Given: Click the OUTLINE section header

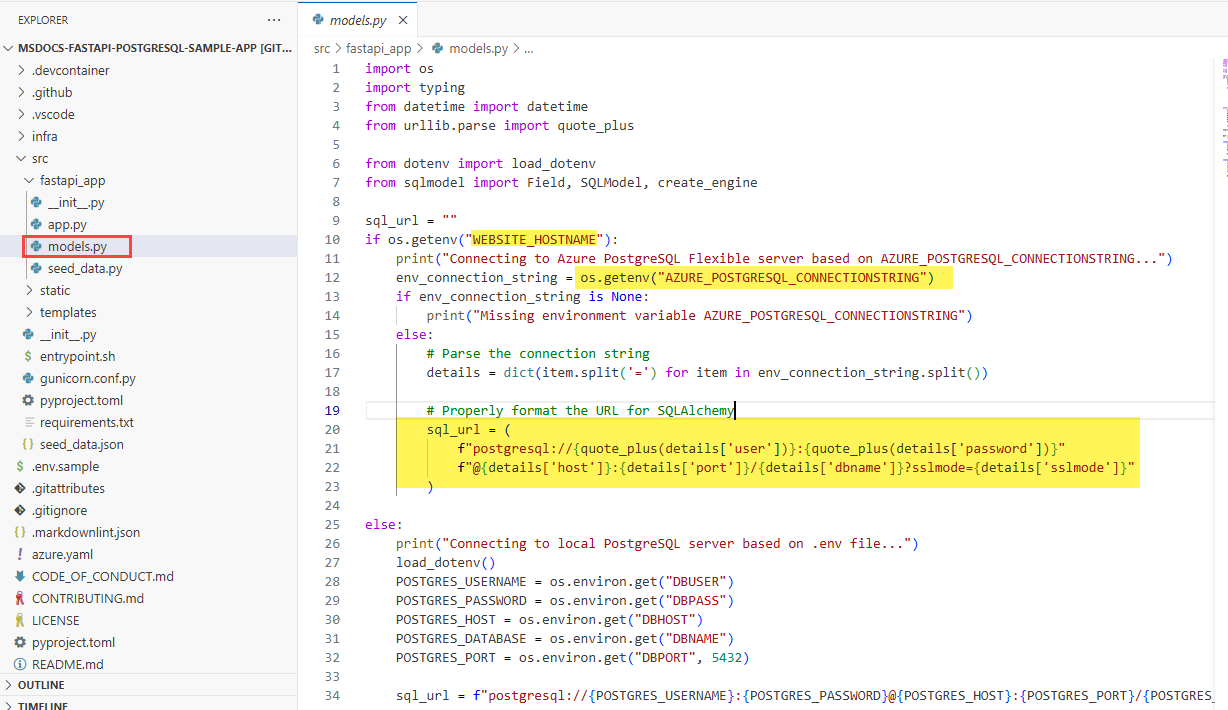Looking at the screenshot, I should click(44, 684).
